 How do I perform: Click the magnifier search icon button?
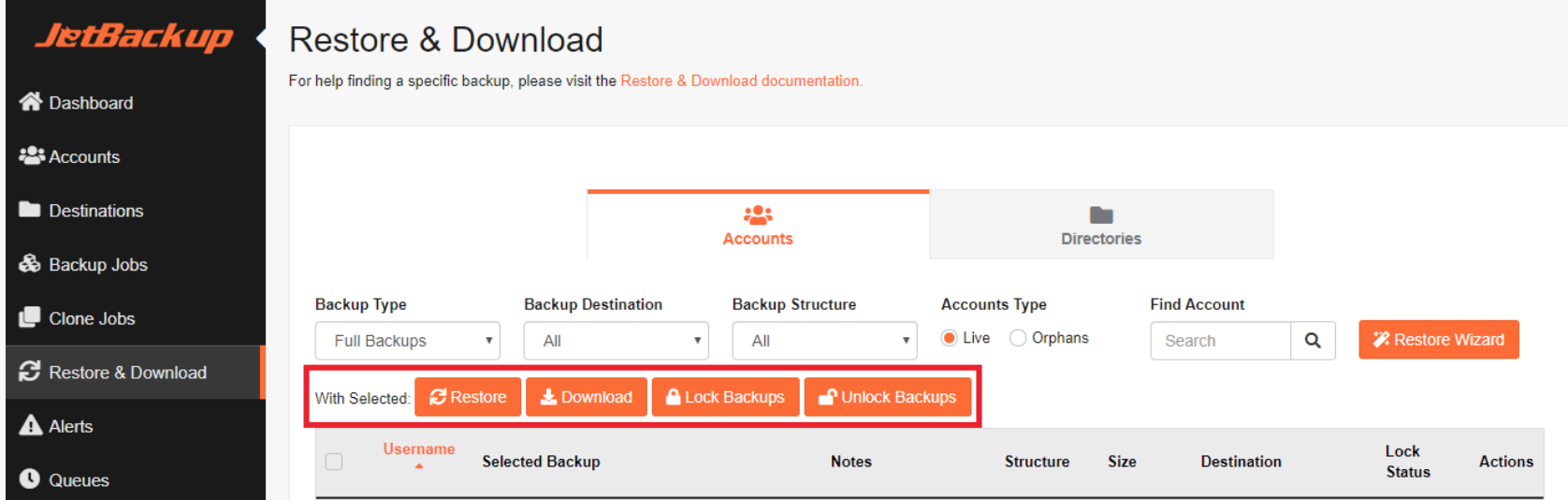(1313, 341)
